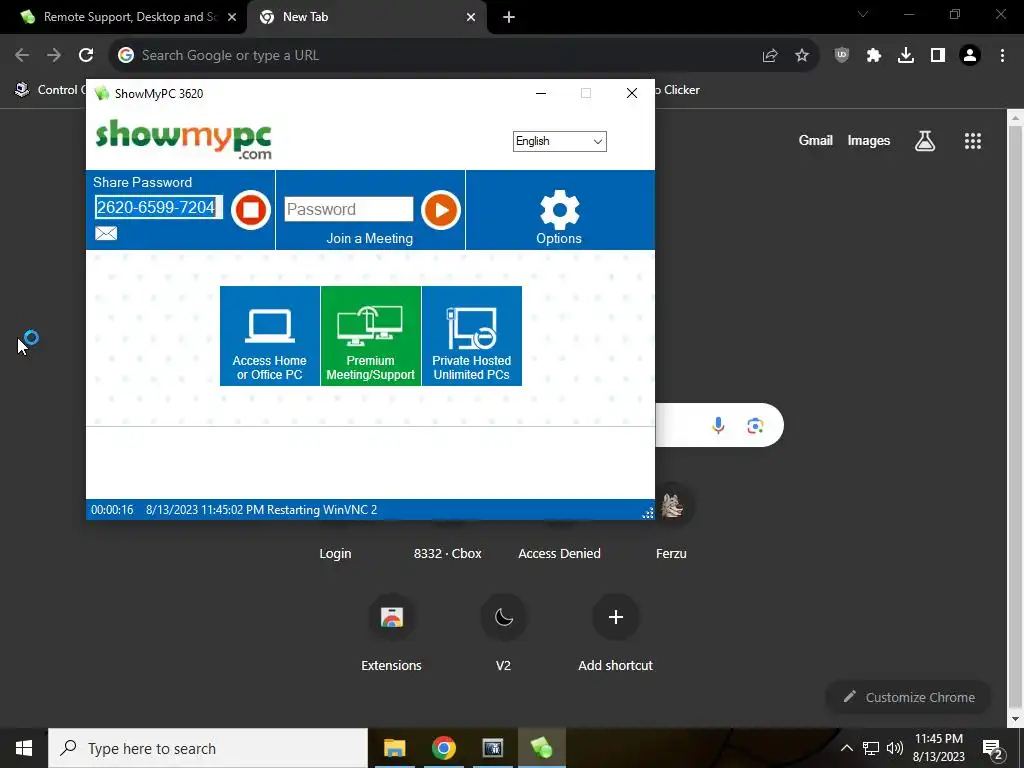Start voice search with microphone
1024x768 pixels.
pos(718,426)
